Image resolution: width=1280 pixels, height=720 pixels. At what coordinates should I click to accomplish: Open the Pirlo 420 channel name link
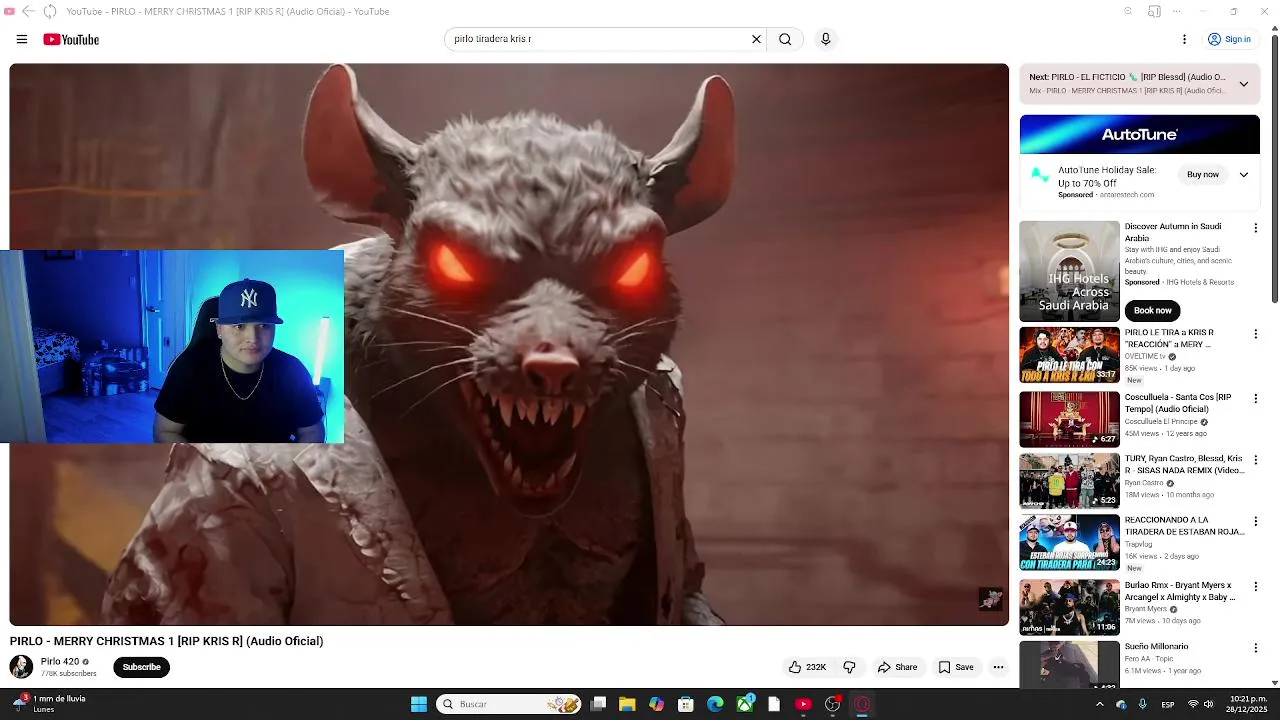point(60,662)
